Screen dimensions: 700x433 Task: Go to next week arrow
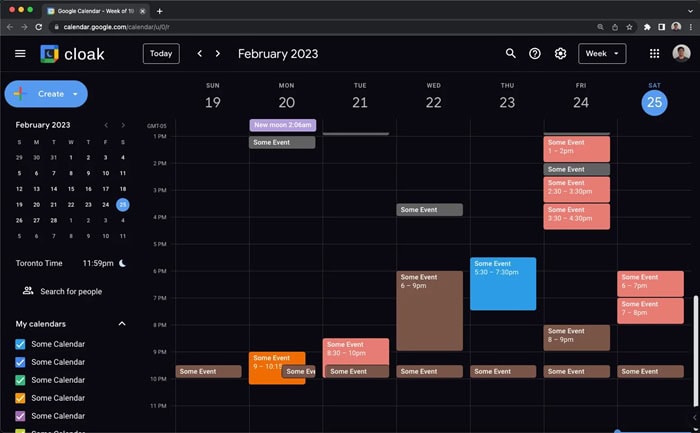(218, 53)
